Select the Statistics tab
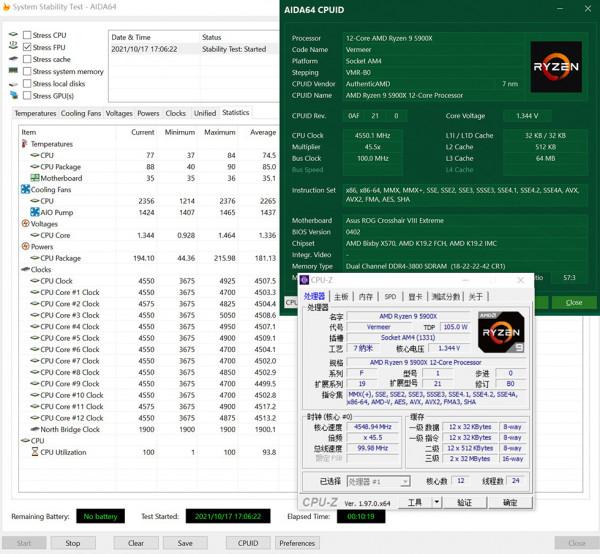600x554 pixels. (236, 112)
